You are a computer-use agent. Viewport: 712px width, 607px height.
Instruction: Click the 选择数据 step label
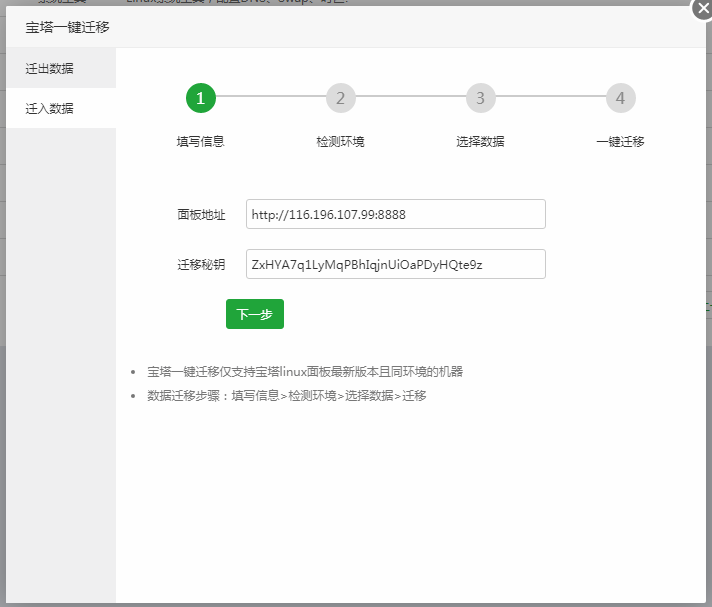click(480, 141)
